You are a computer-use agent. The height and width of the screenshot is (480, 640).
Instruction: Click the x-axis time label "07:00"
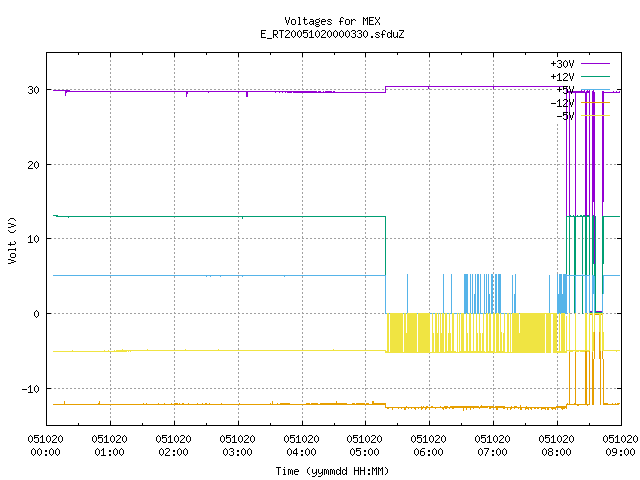492,452
